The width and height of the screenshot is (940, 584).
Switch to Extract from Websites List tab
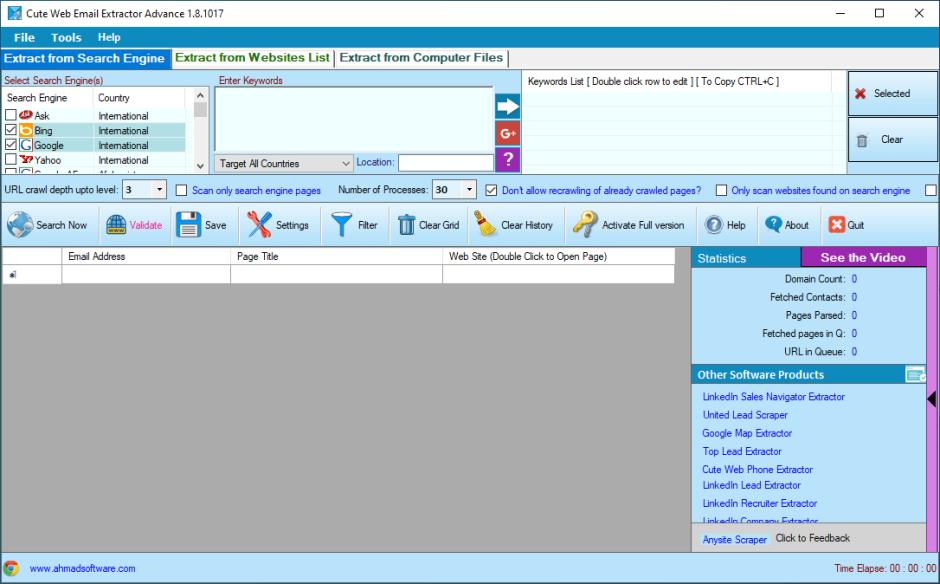click(x=252, y=58)
